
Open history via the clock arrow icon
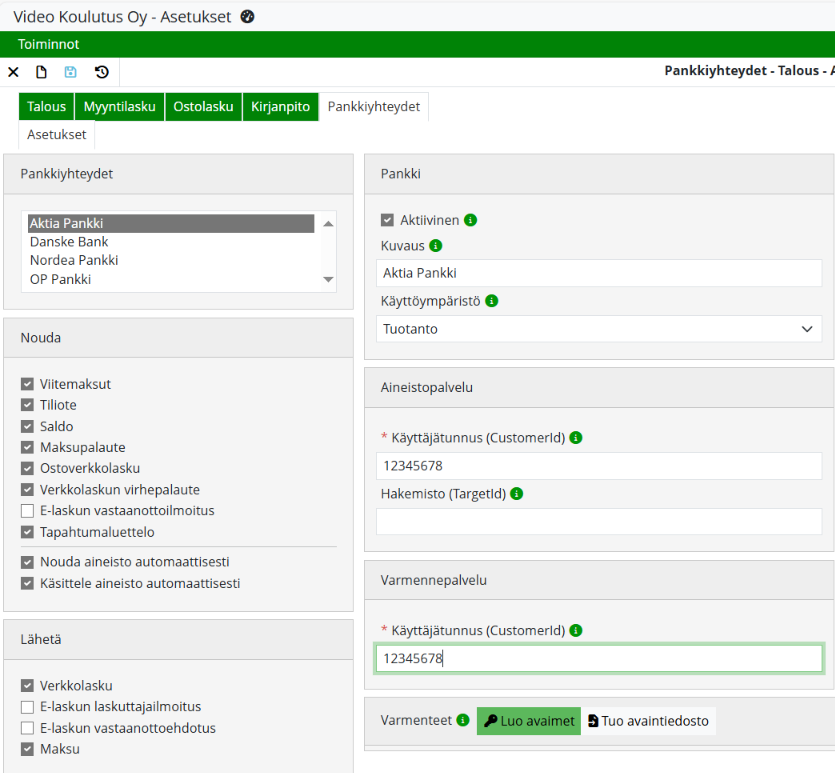(x=101, y=72)
